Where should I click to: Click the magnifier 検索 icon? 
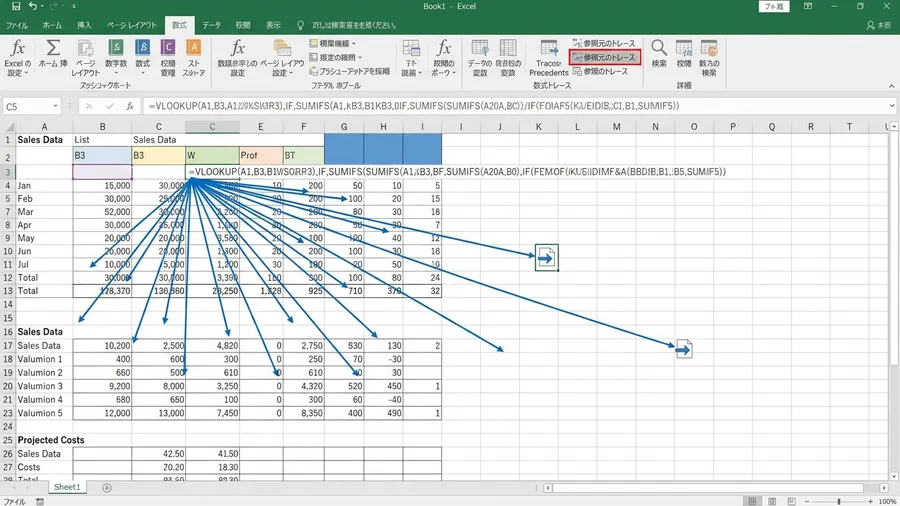[x=659, y=48]
